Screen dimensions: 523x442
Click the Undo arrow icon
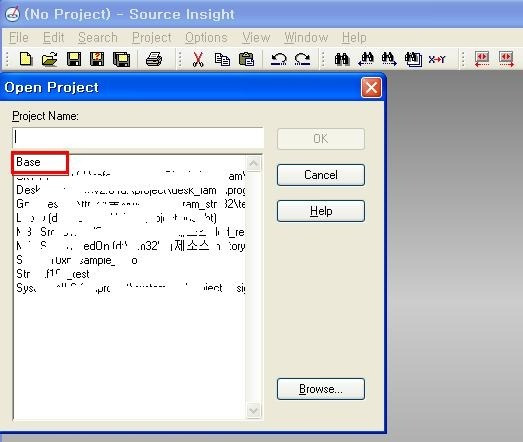click(x=279, y=59)
